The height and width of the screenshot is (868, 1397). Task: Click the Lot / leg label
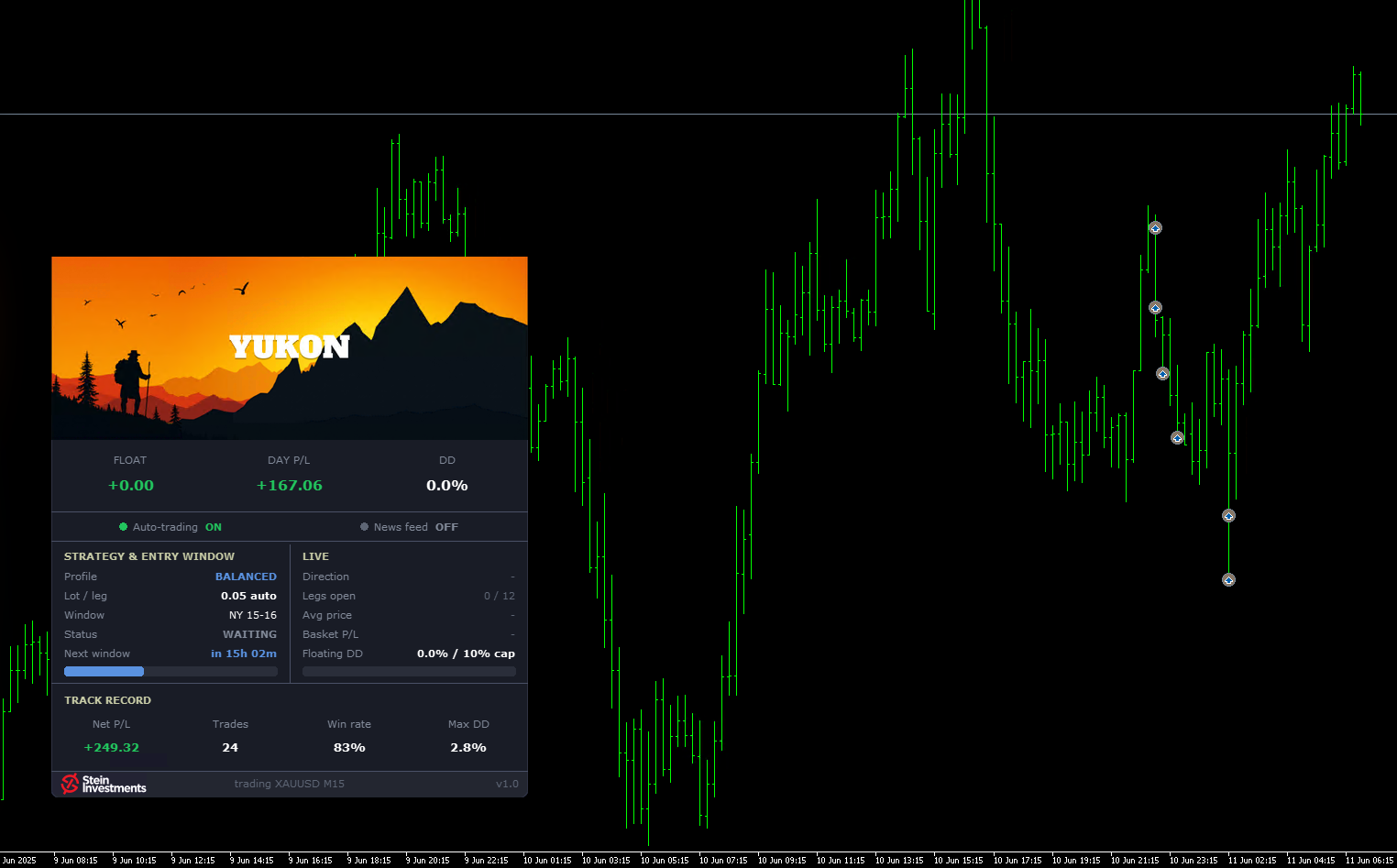[85, 596]
